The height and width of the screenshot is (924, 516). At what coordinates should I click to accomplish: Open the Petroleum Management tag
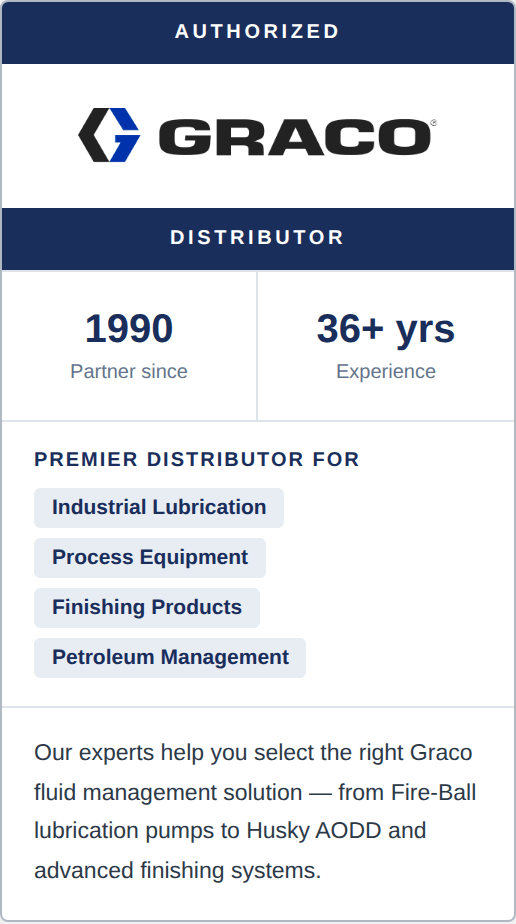point(170,658)
